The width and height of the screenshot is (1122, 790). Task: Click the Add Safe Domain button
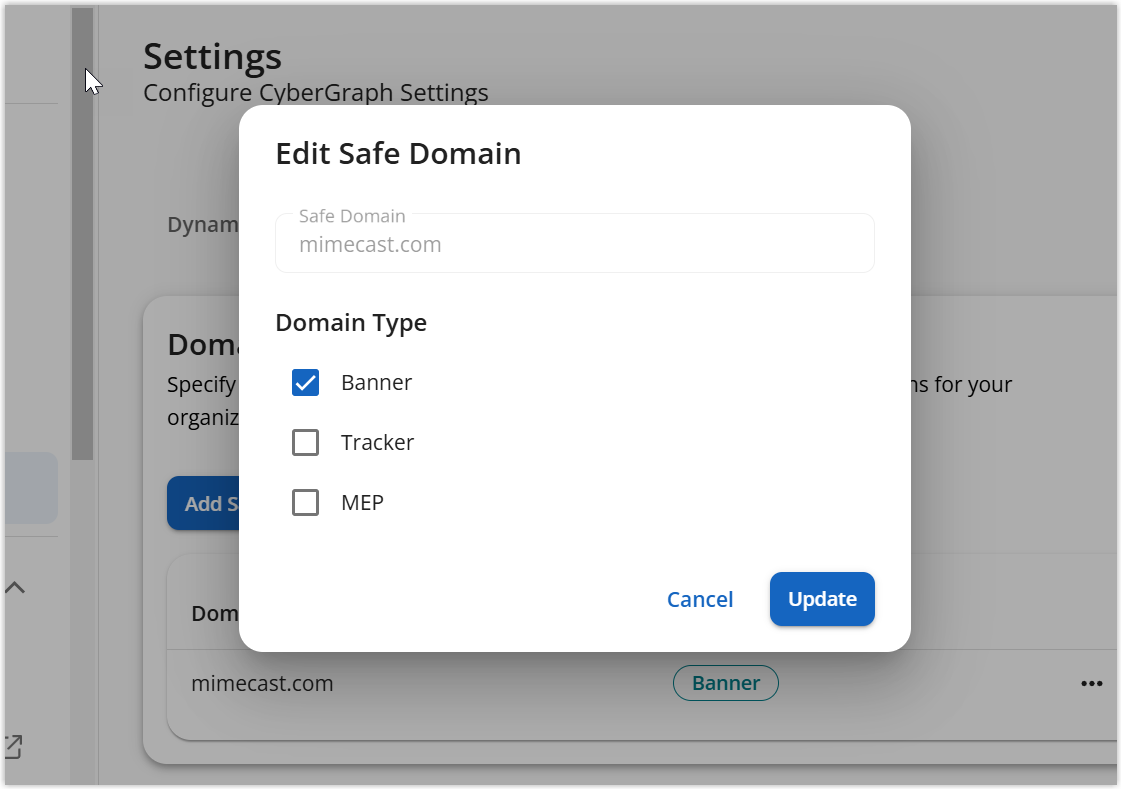208,503
